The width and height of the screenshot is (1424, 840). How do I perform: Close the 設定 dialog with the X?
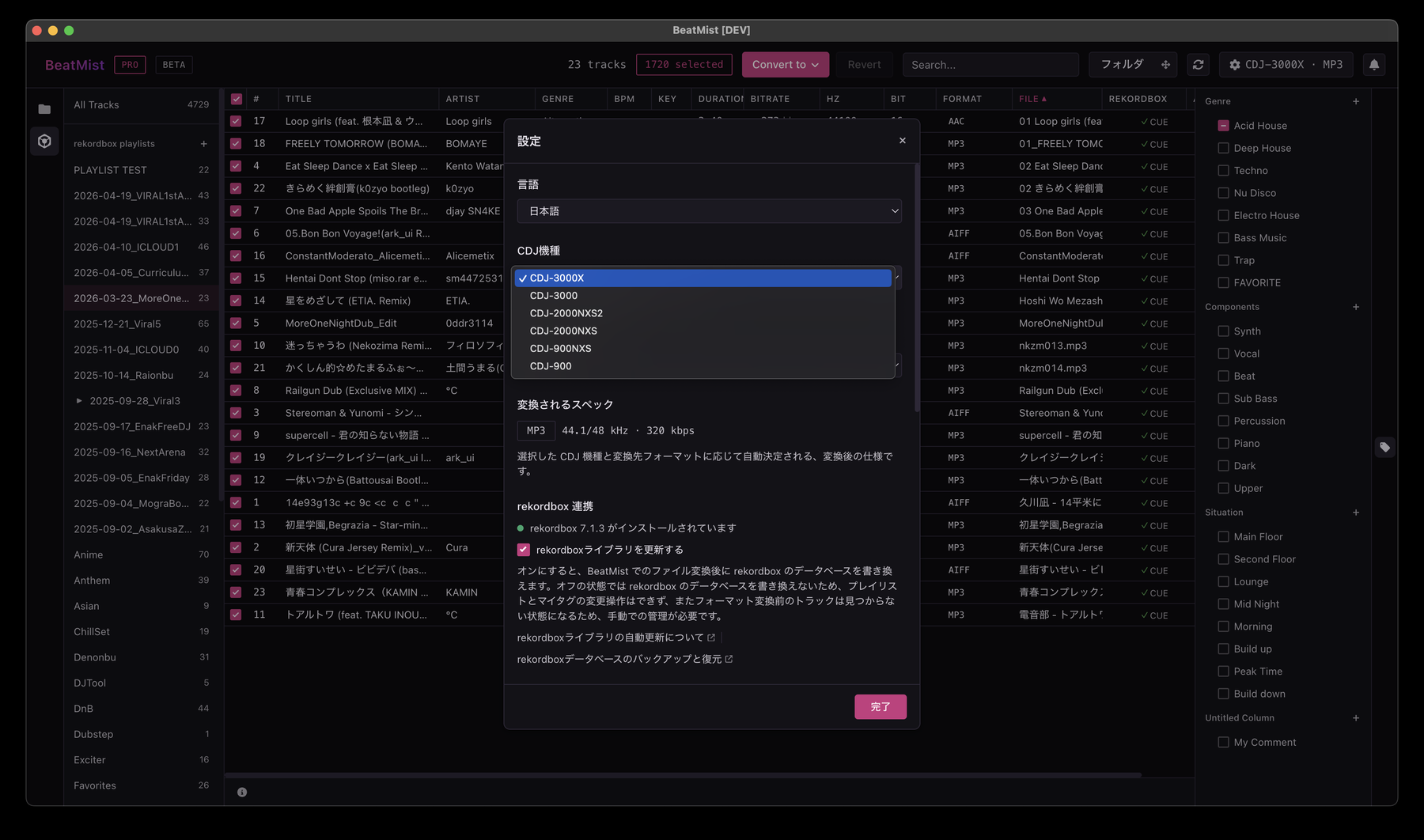[902, 141]
